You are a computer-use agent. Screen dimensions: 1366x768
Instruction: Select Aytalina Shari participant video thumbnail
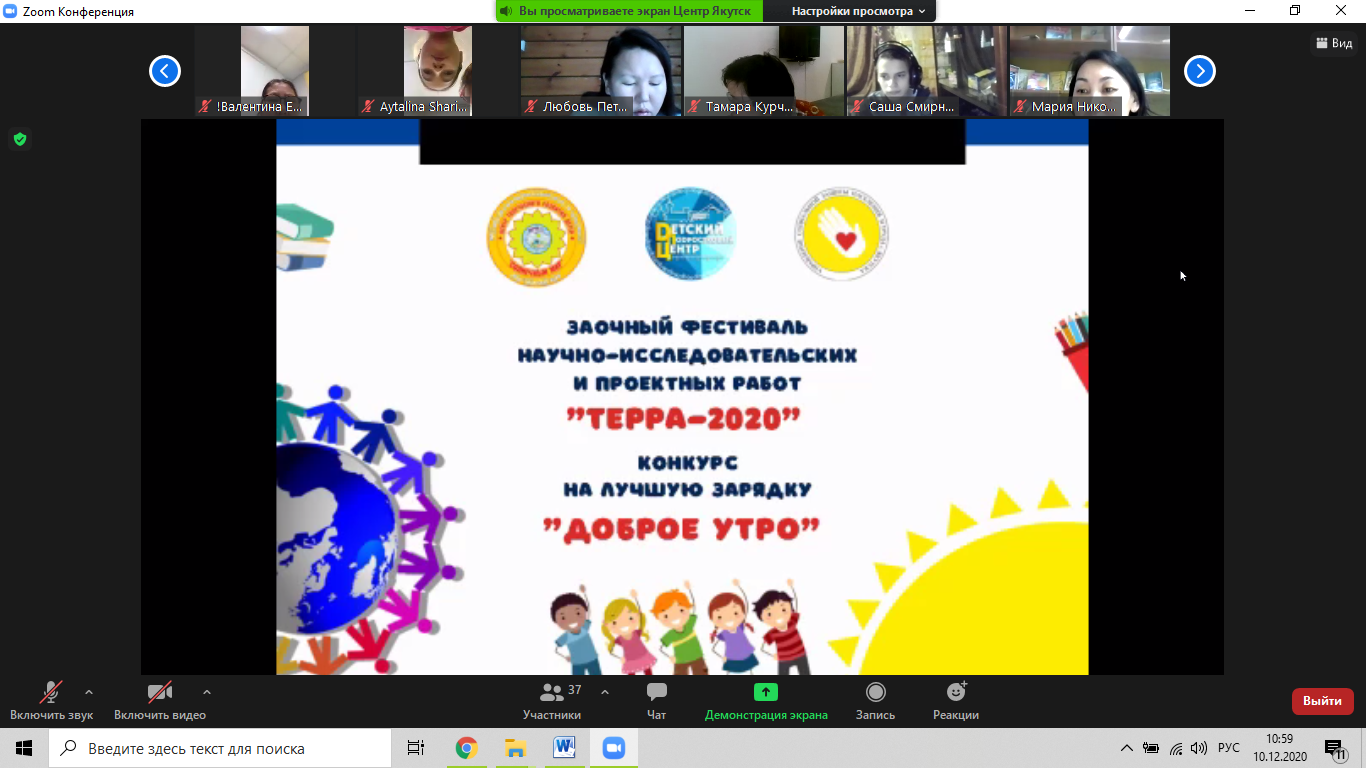tap(438, 71)
